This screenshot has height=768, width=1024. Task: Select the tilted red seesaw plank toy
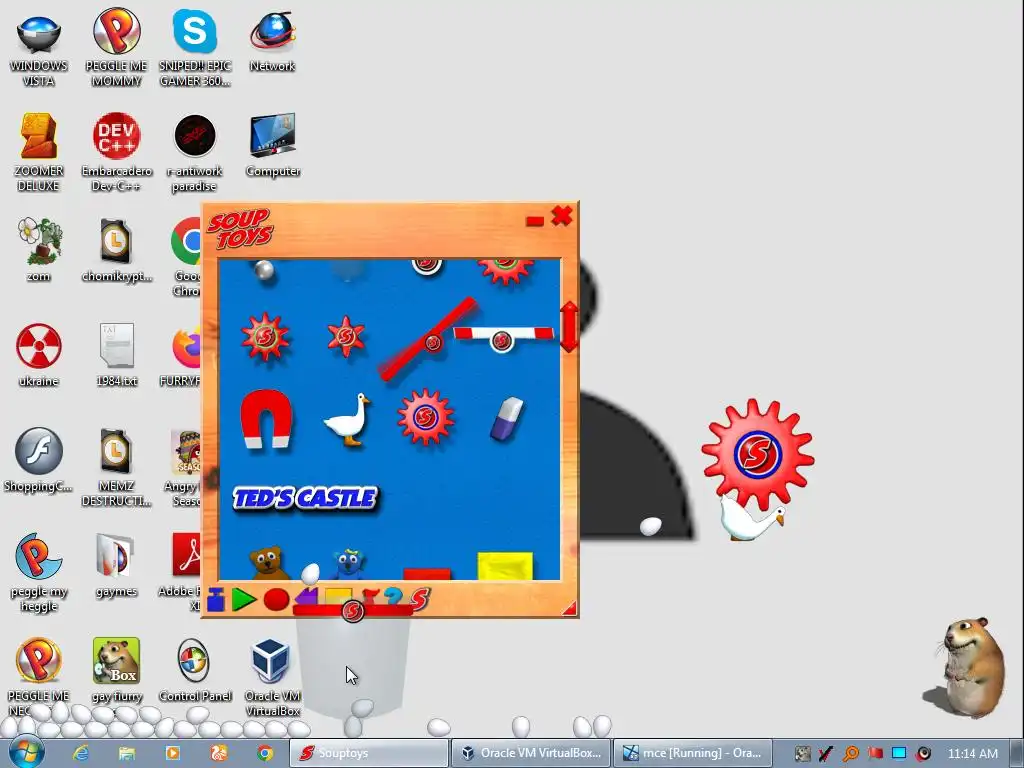pyautogui.click(x=428, y=339)
